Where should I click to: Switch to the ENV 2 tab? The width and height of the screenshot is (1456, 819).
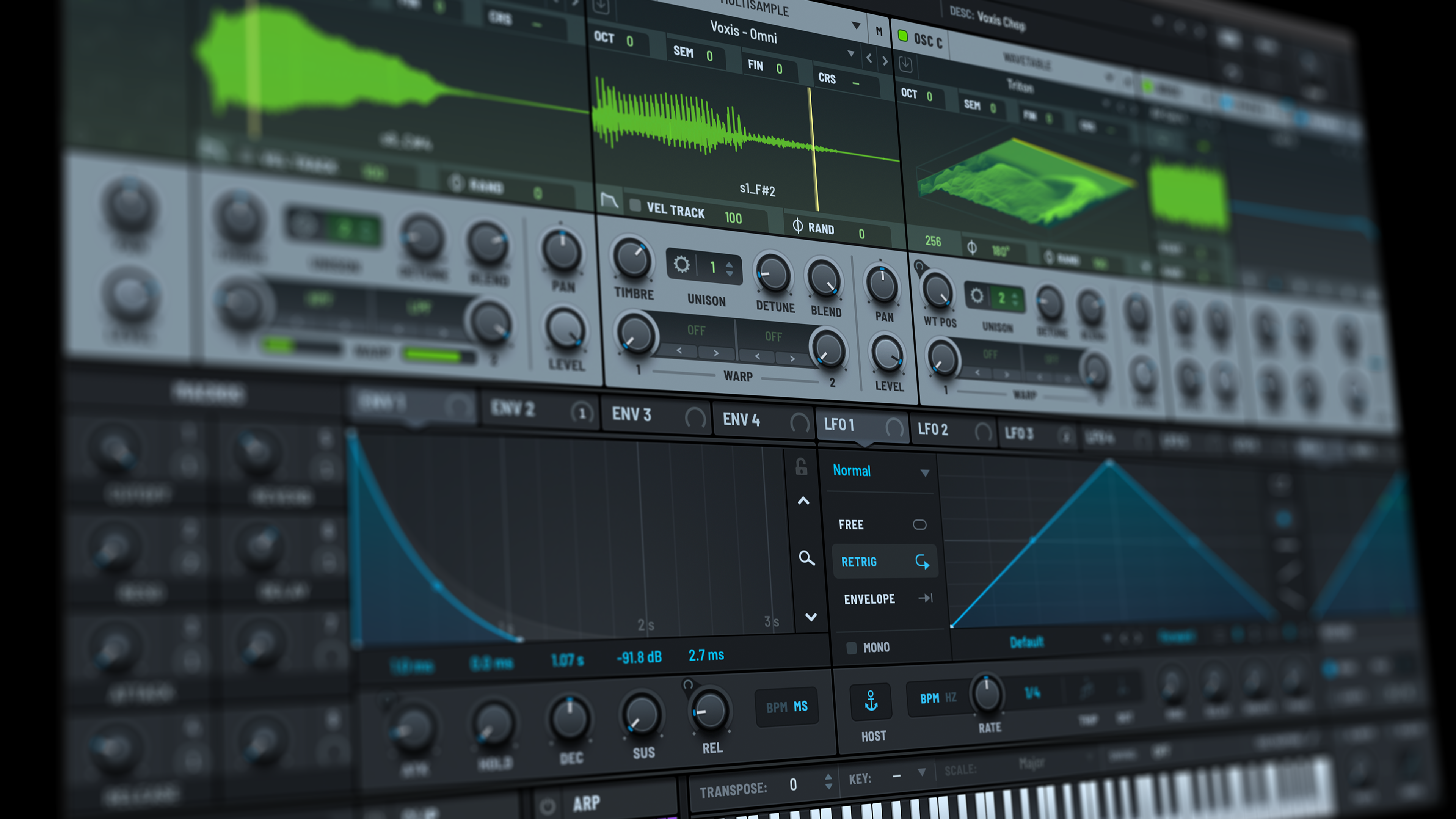coord(539,409)
